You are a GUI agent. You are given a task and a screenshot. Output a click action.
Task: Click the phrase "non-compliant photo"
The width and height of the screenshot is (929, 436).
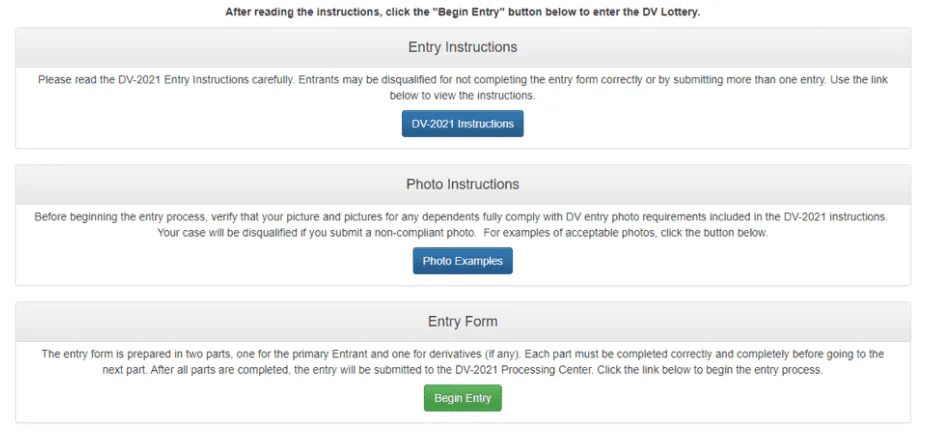point(432,233)
